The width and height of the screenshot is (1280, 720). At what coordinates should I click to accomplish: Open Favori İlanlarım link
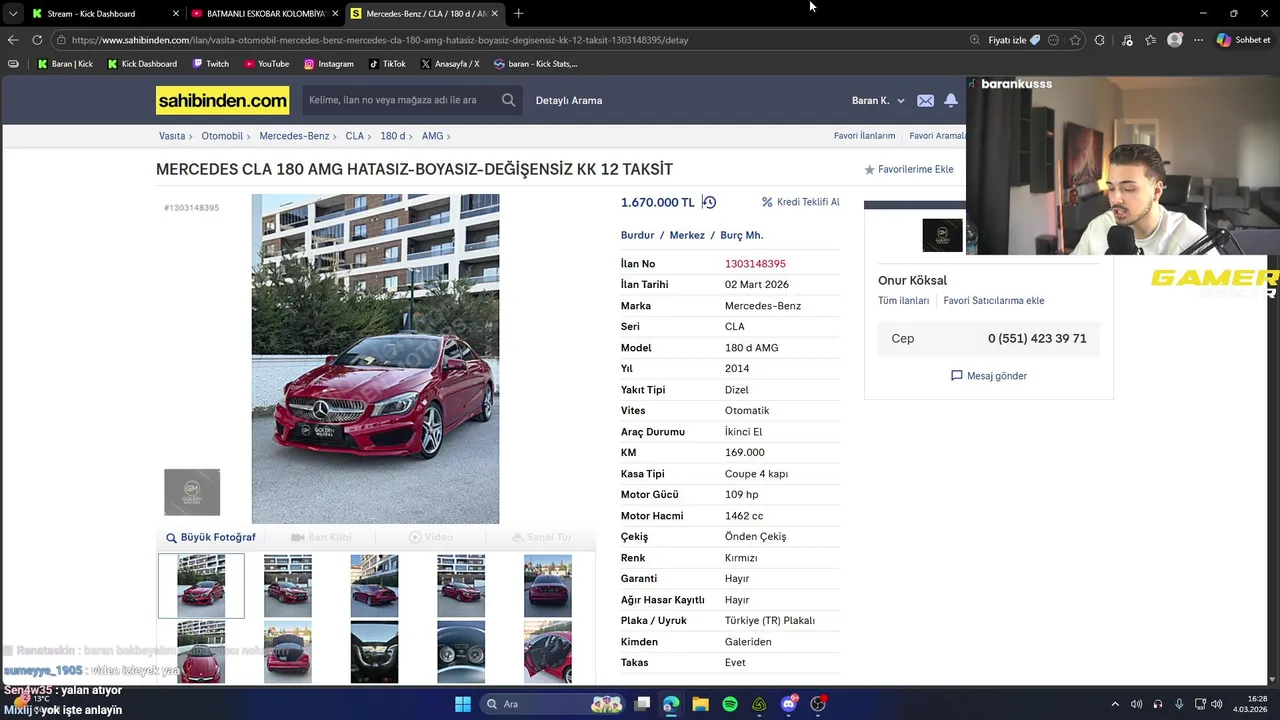click(x=865, y=136)
